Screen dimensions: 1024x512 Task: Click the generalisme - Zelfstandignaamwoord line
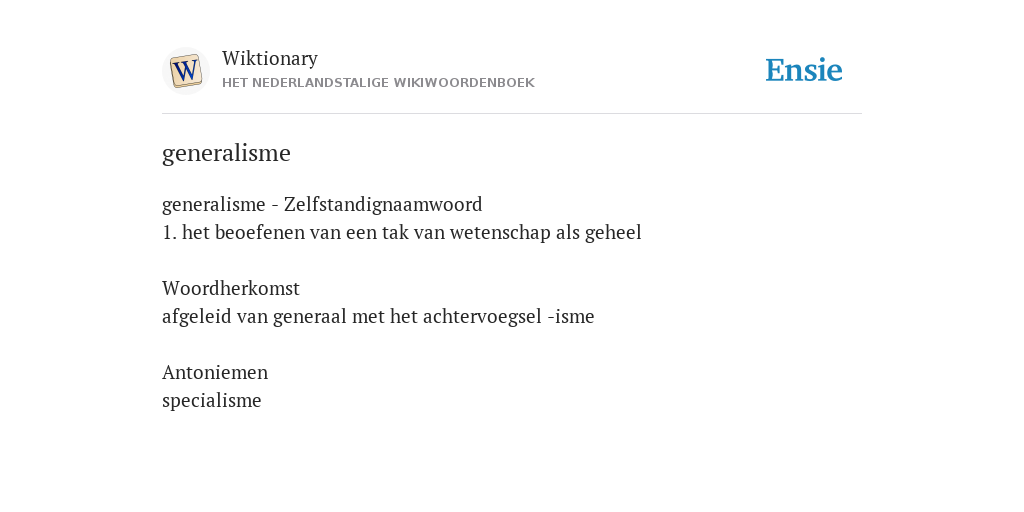pyautogui.click(x=322, y=205)
